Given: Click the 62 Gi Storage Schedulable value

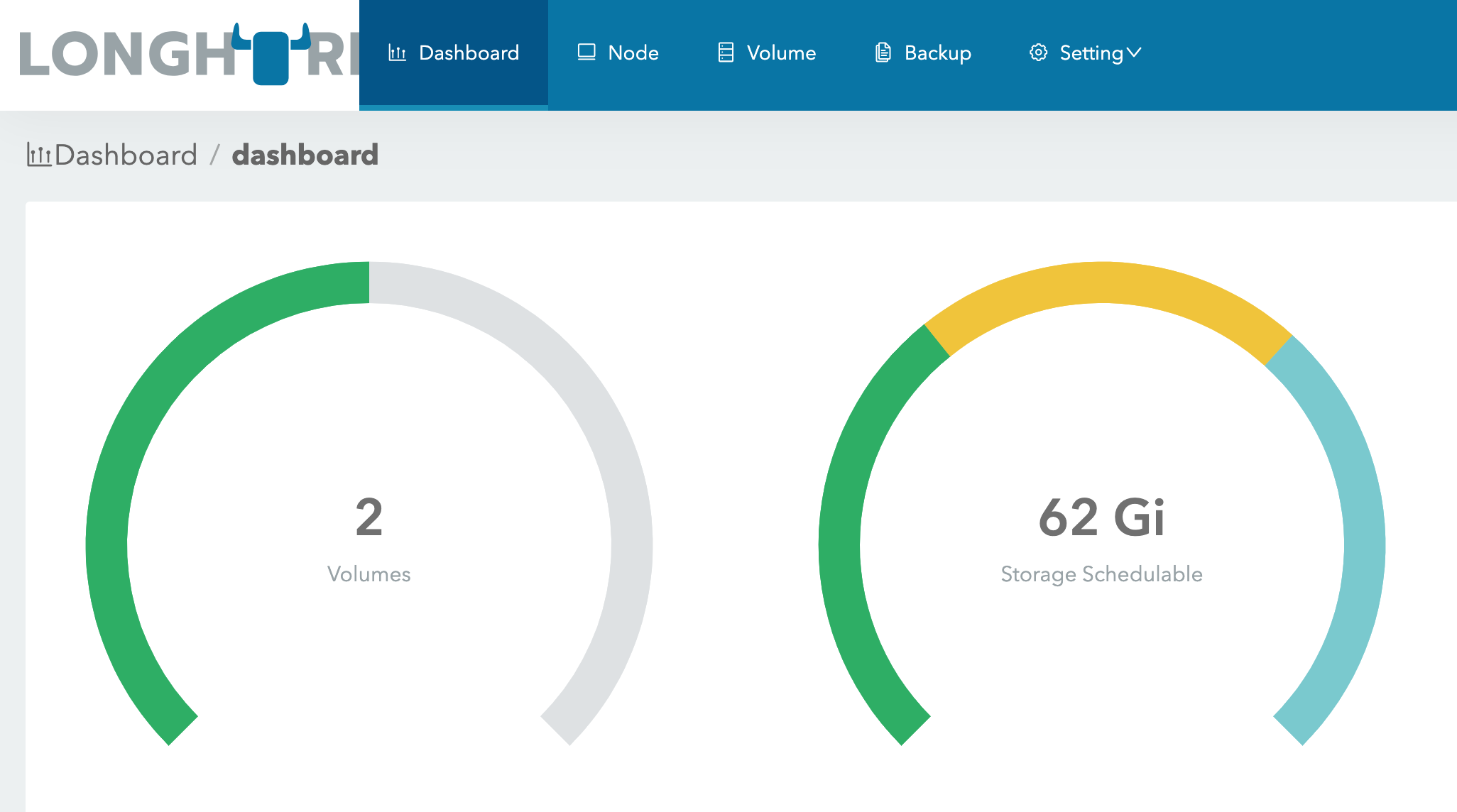Looking at the screenshot, I should pos(1101,517).
